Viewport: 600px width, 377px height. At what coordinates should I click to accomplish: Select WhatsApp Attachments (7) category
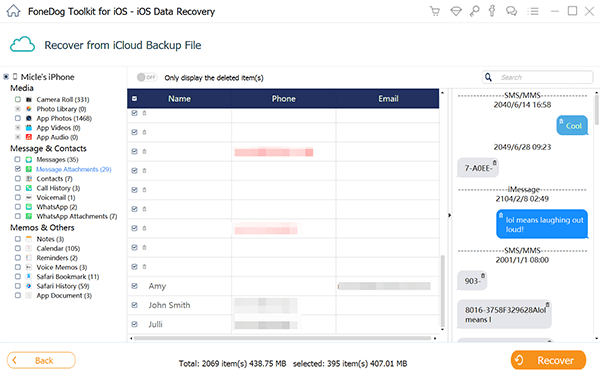77,216
